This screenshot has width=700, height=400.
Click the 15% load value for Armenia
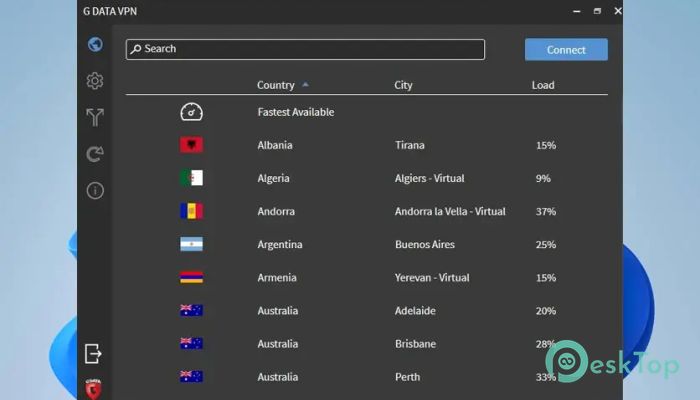(546, 277)
